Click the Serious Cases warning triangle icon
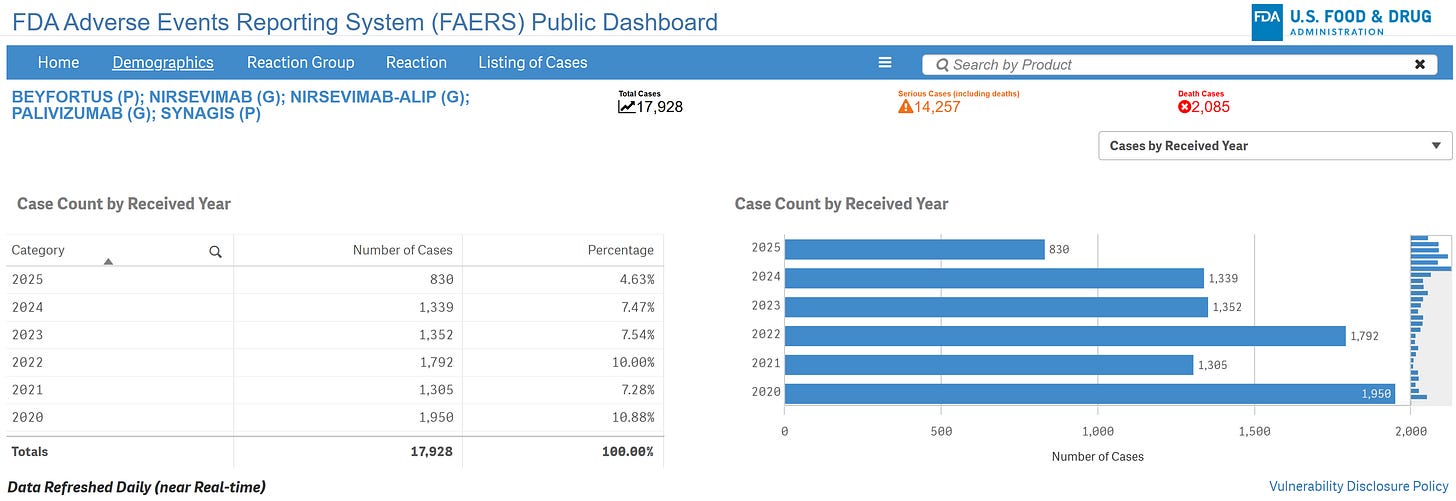 tap(906, 107)
